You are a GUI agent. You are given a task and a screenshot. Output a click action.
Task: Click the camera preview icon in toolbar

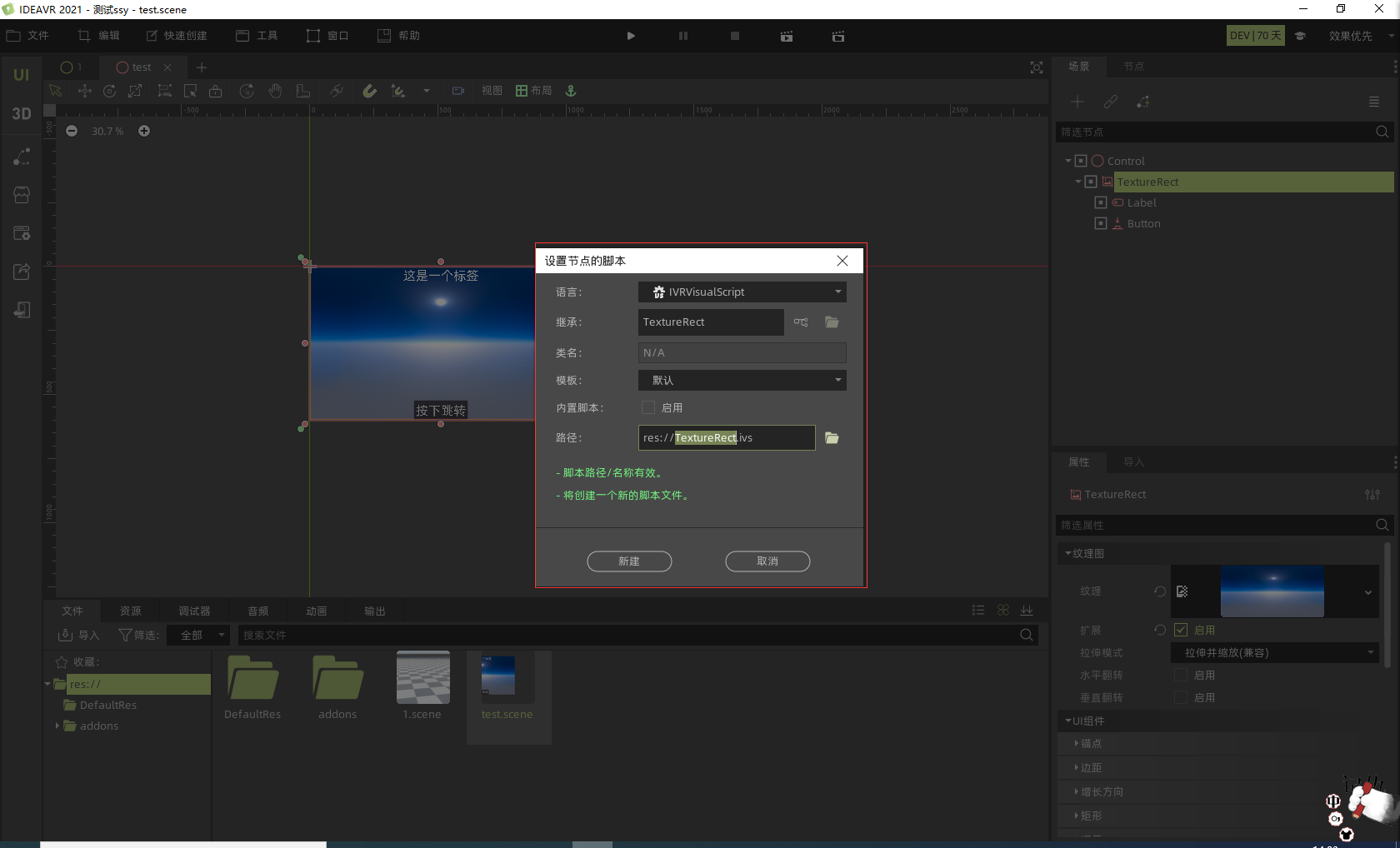(x=457, y=91)
